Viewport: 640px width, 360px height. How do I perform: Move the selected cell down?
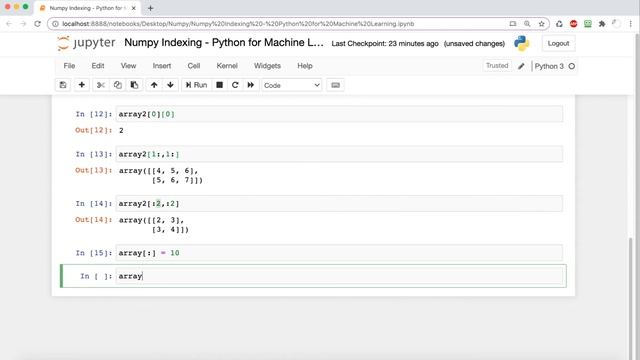coord(170,85)
